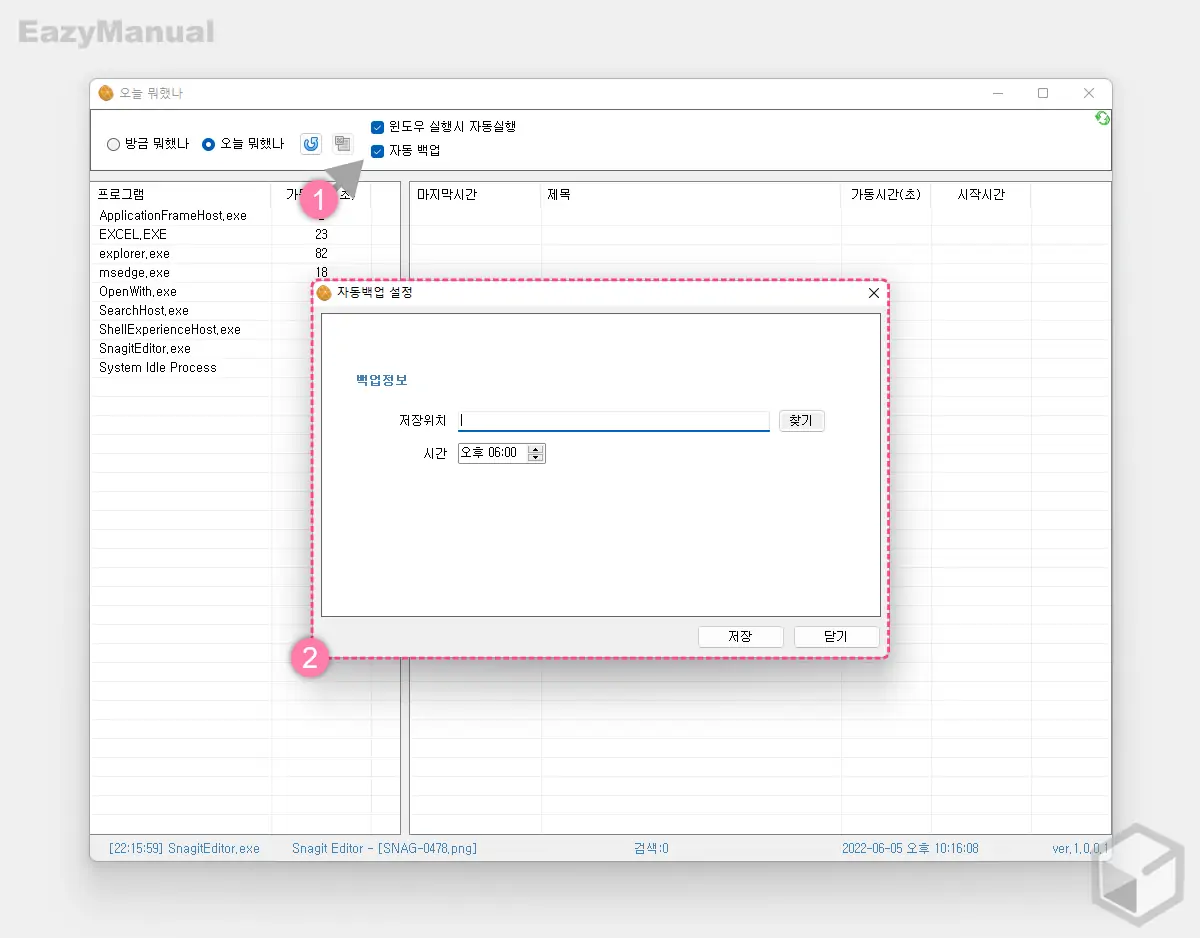This screenshot has width=1200, height=938.
Task: Click the 오후 06:00 time field
Action: [490, 453]
